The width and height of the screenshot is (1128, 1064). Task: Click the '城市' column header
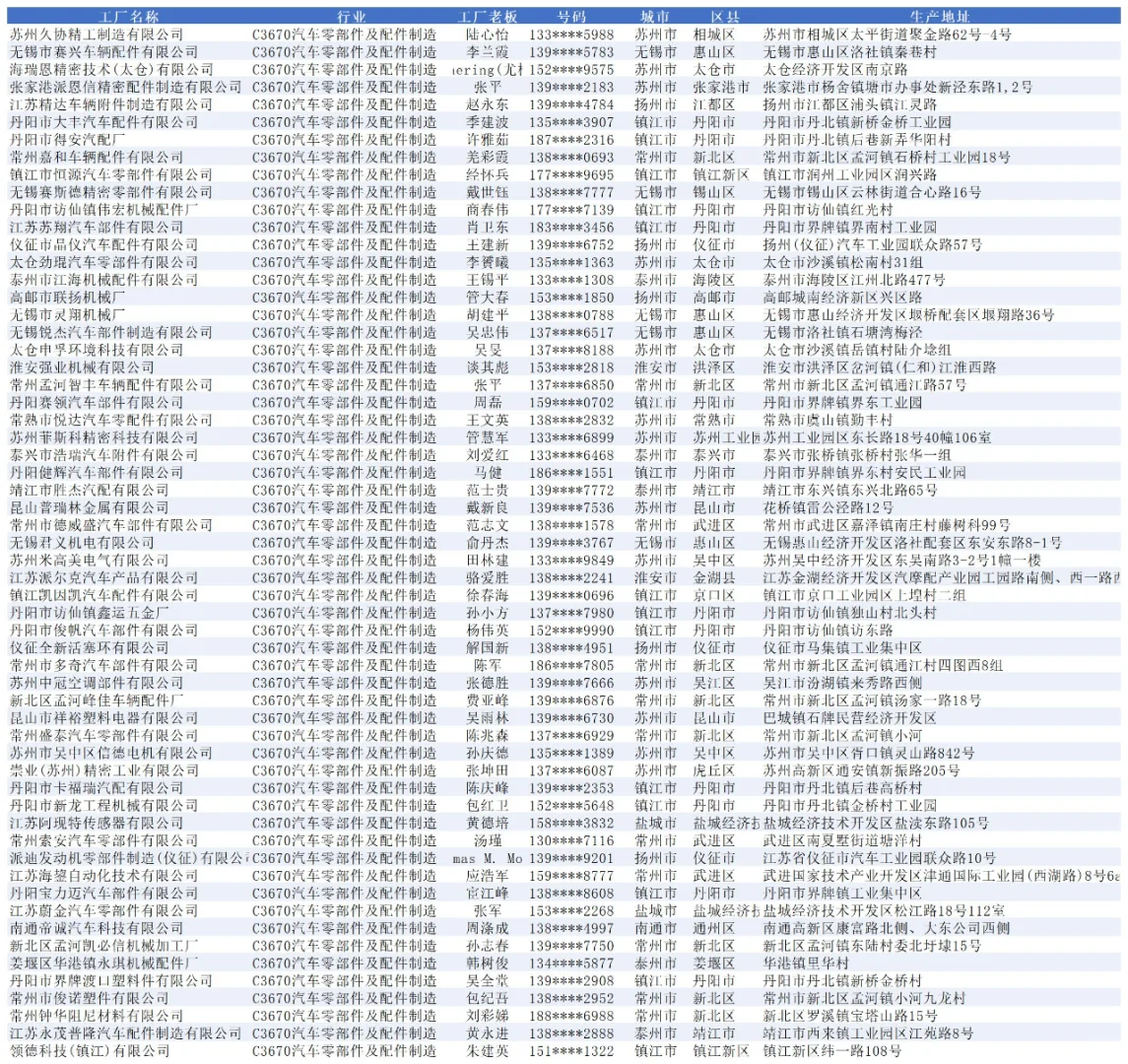(655, 16)
